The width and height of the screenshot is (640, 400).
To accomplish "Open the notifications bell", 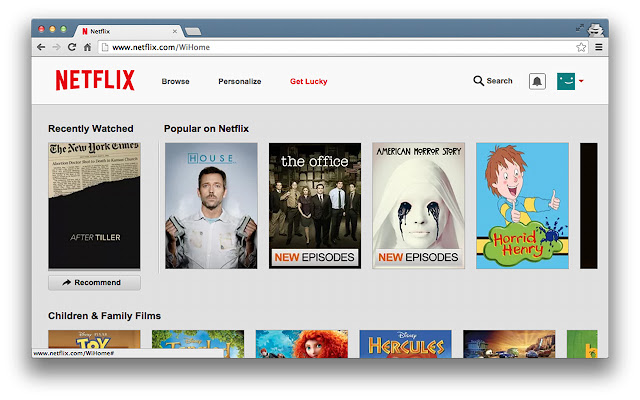I will point(537,81).
